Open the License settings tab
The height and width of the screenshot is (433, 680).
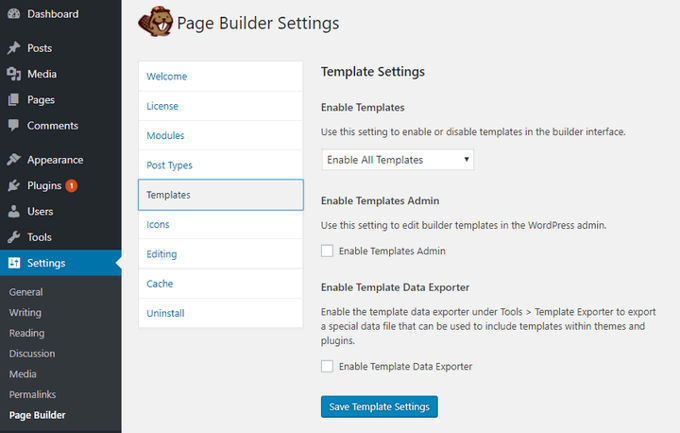click(221, 106)
